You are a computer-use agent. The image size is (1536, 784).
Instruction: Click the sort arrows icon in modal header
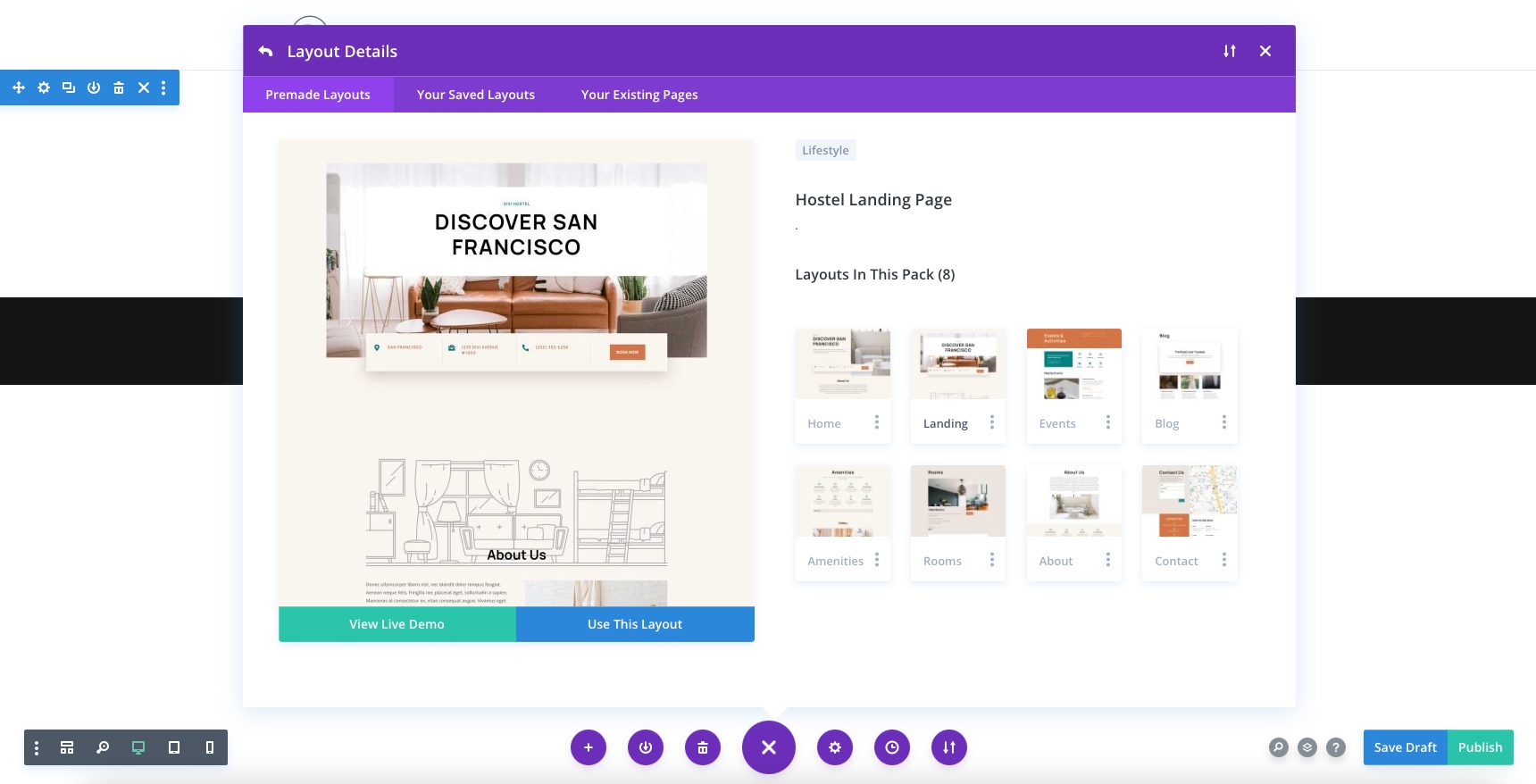click(x=1230, y=51)
